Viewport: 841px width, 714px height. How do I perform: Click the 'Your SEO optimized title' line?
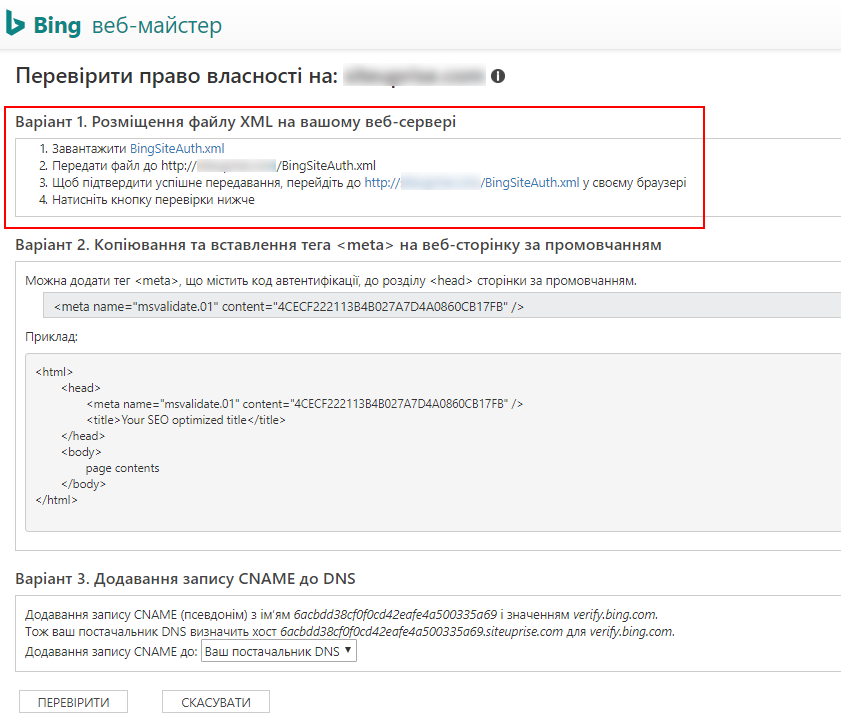click(186, 420)
